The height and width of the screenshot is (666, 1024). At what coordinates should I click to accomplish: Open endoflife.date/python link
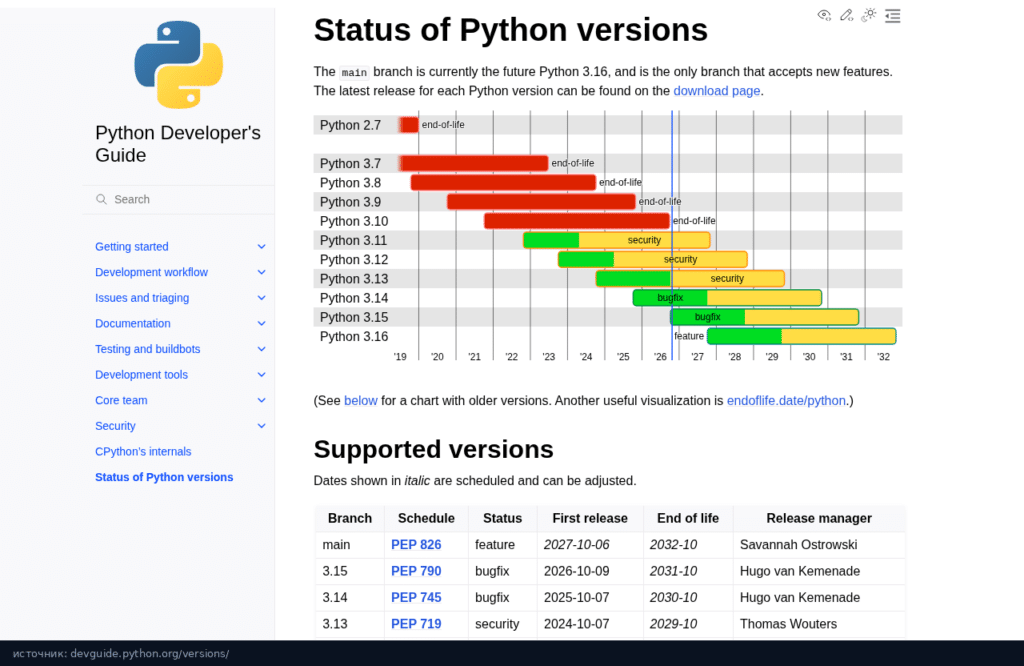coord(786,401)
